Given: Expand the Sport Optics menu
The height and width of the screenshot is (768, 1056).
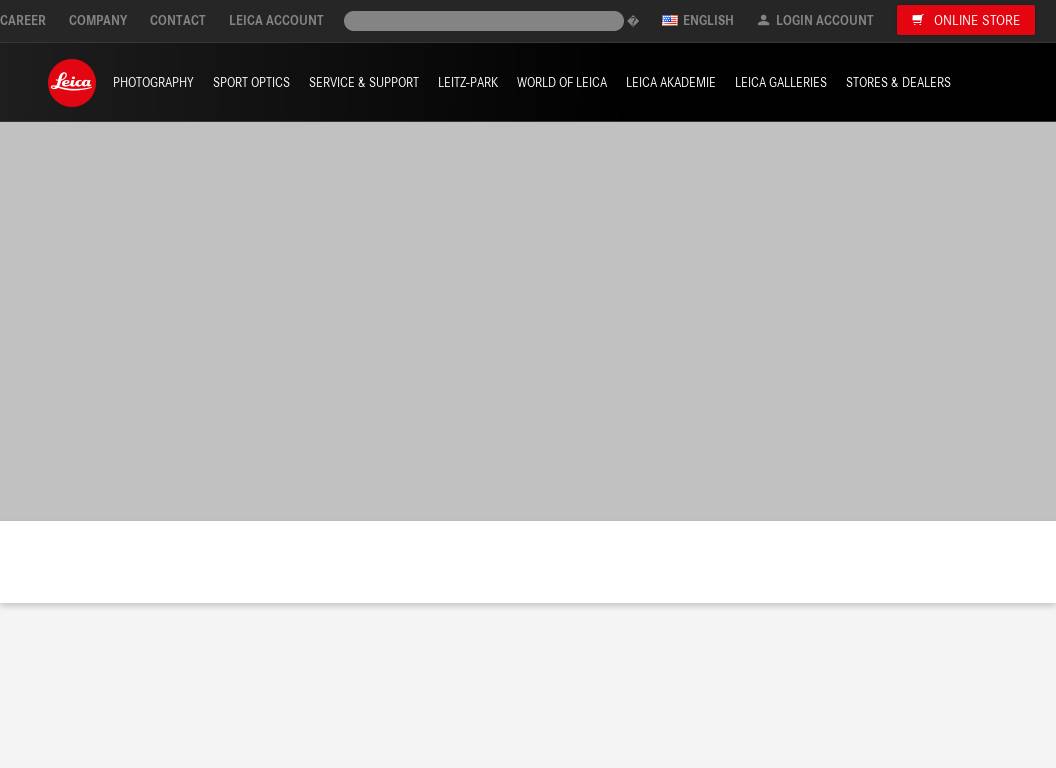Looking at the screenshot, I should click(251, 83).
